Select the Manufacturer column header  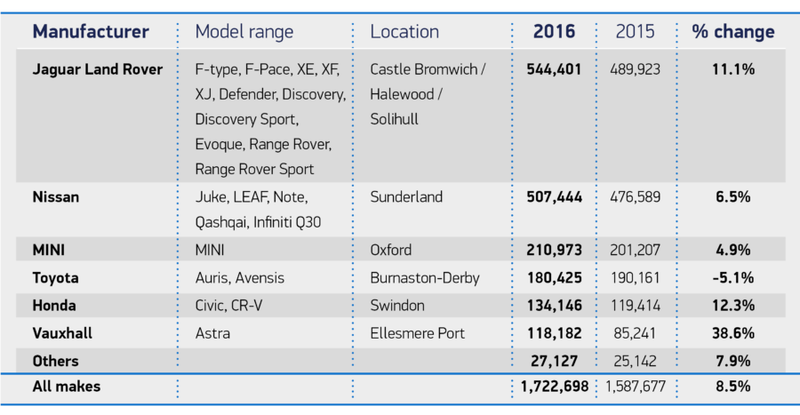(x=91, y=32)
